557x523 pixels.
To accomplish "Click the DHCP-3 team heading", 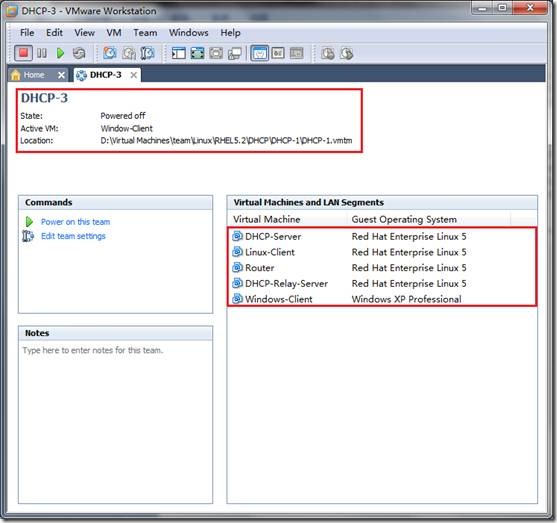I will tap(44, 98).
